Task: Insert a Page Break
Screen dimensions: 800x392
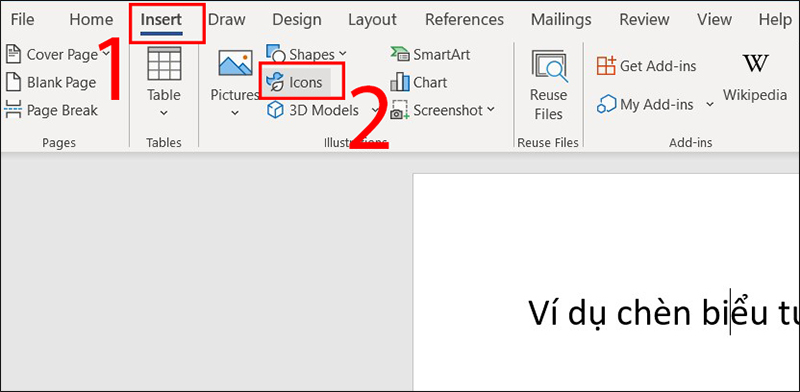Action: click(x=51, y=110)
